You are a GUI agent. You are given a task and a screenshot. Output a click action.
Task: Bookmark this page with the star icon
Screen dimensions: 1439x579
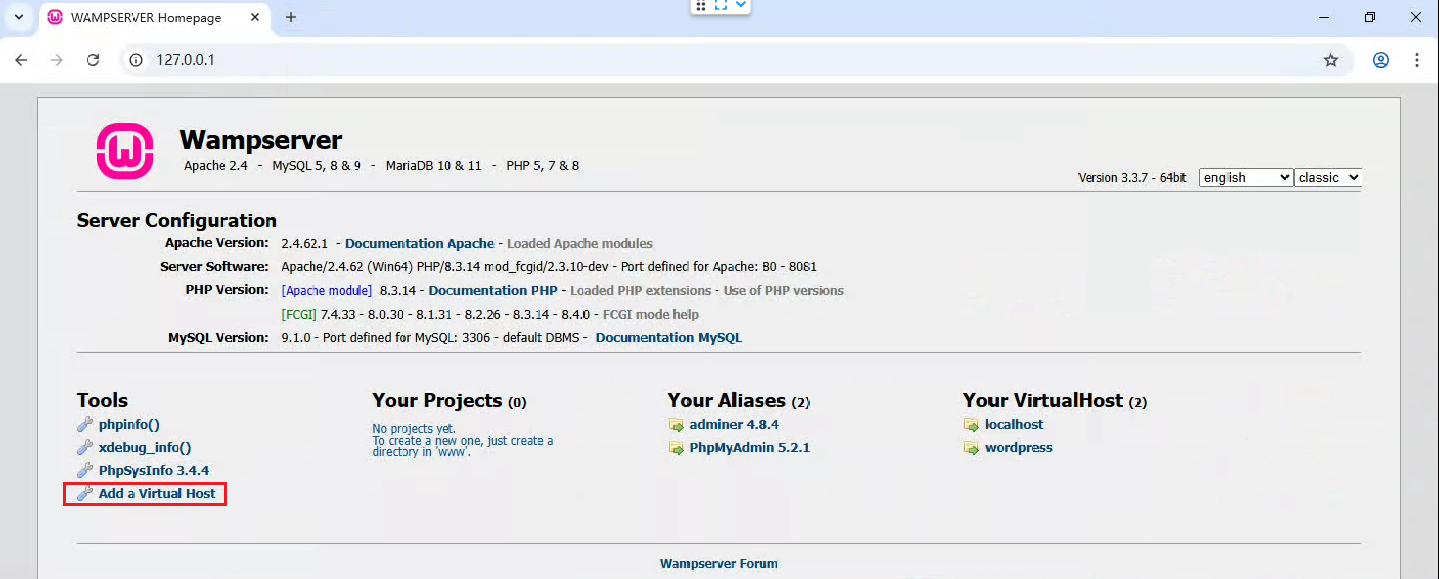point(1331,60)
